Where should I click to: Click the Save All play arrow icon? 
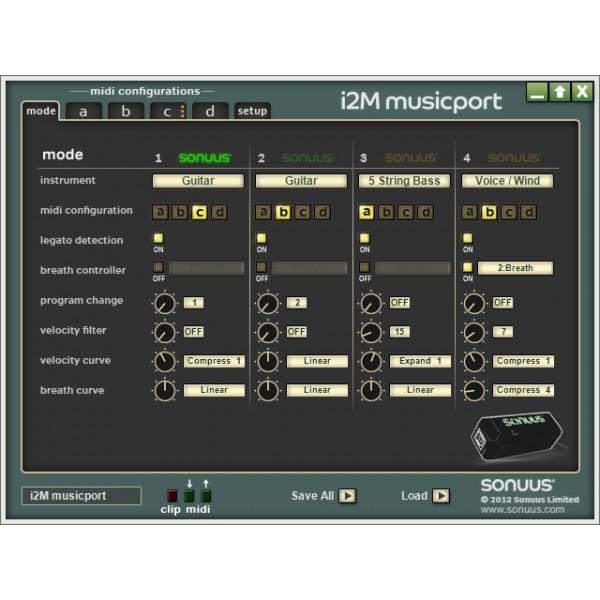tap(347, 496)
